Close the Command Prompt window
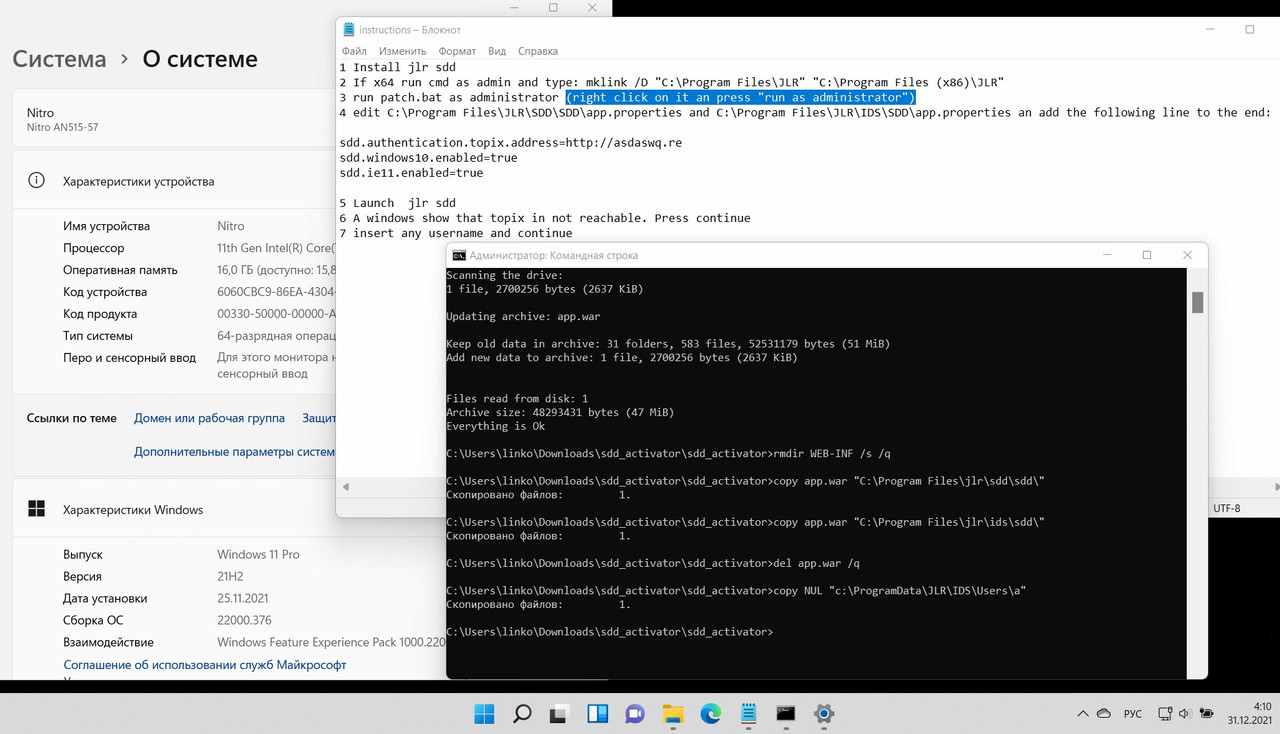The height and width of the screenshot is (734, 1280). point(1187,255)
